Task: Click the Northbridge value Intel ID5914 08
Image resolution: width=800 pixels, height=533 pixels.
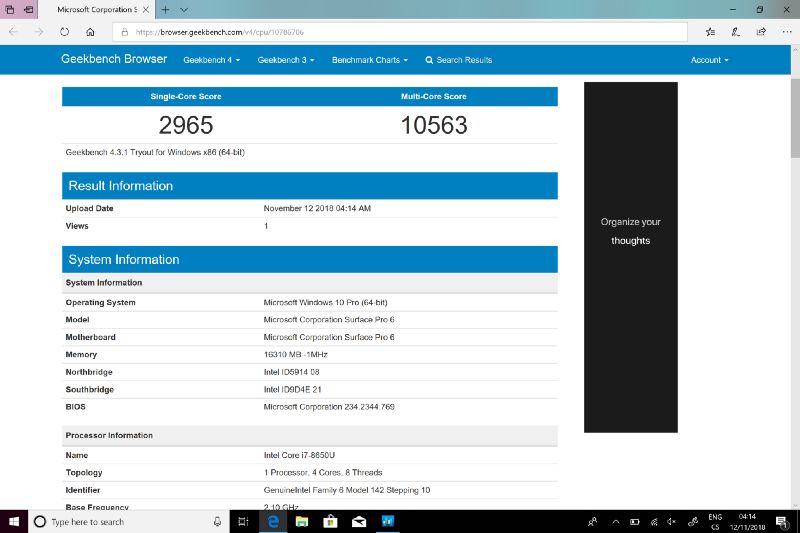Action: pos(291,372)
